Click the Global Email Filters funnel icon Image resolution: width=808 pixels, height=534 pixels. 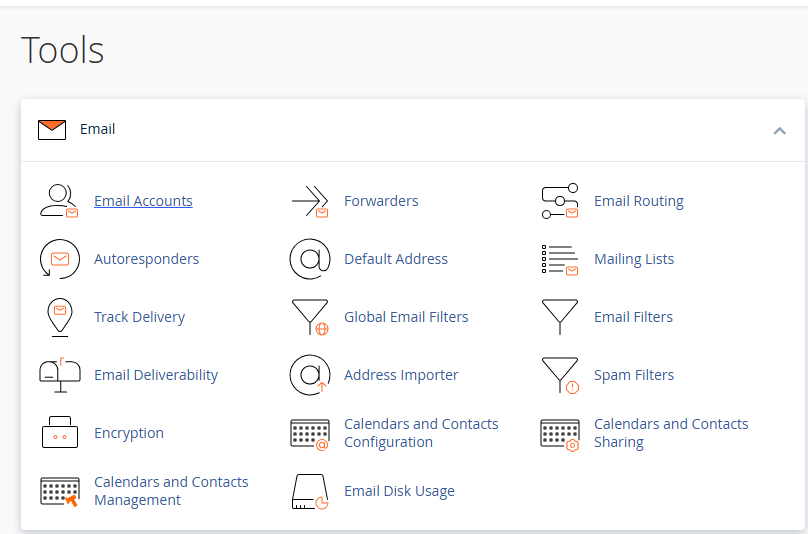[x=310, y=317]
